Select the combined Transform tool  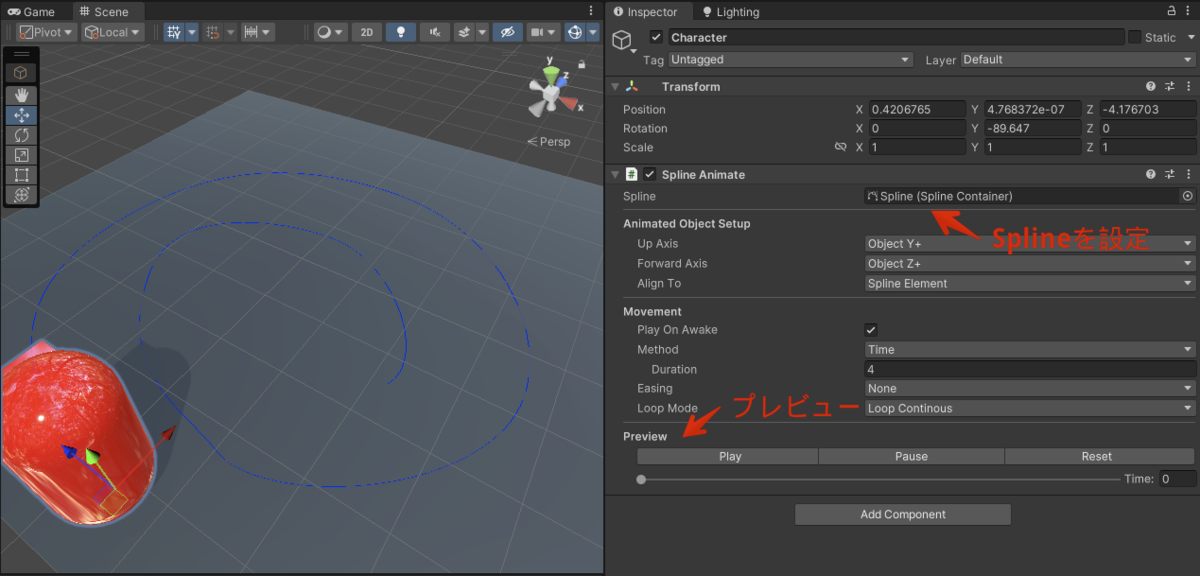pyautogui.click(x=22, y=194)
